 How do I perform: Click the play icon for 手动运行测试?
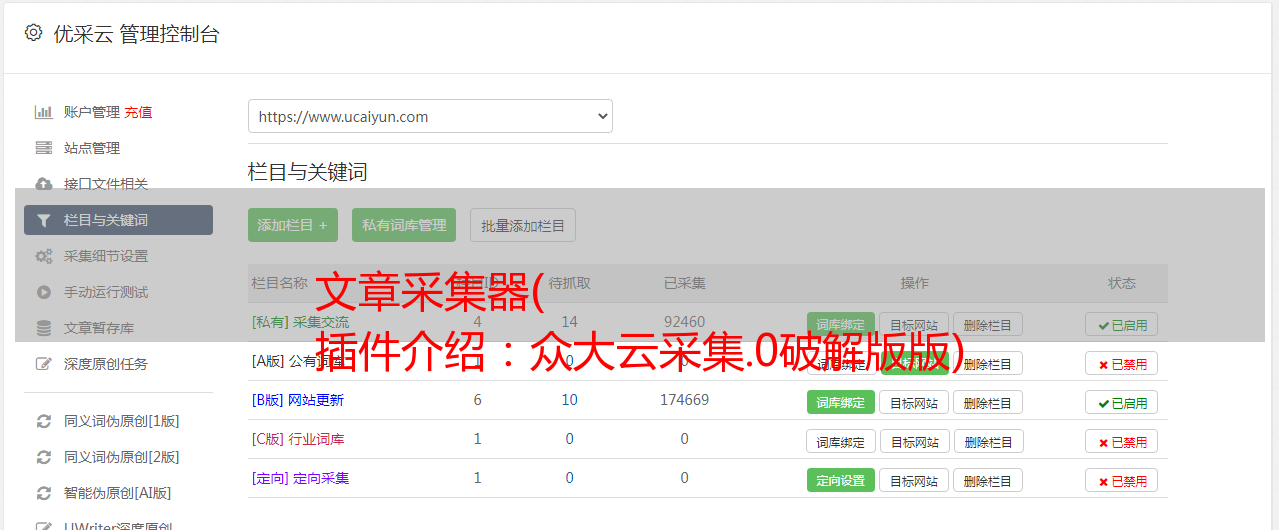coord(43,292)
